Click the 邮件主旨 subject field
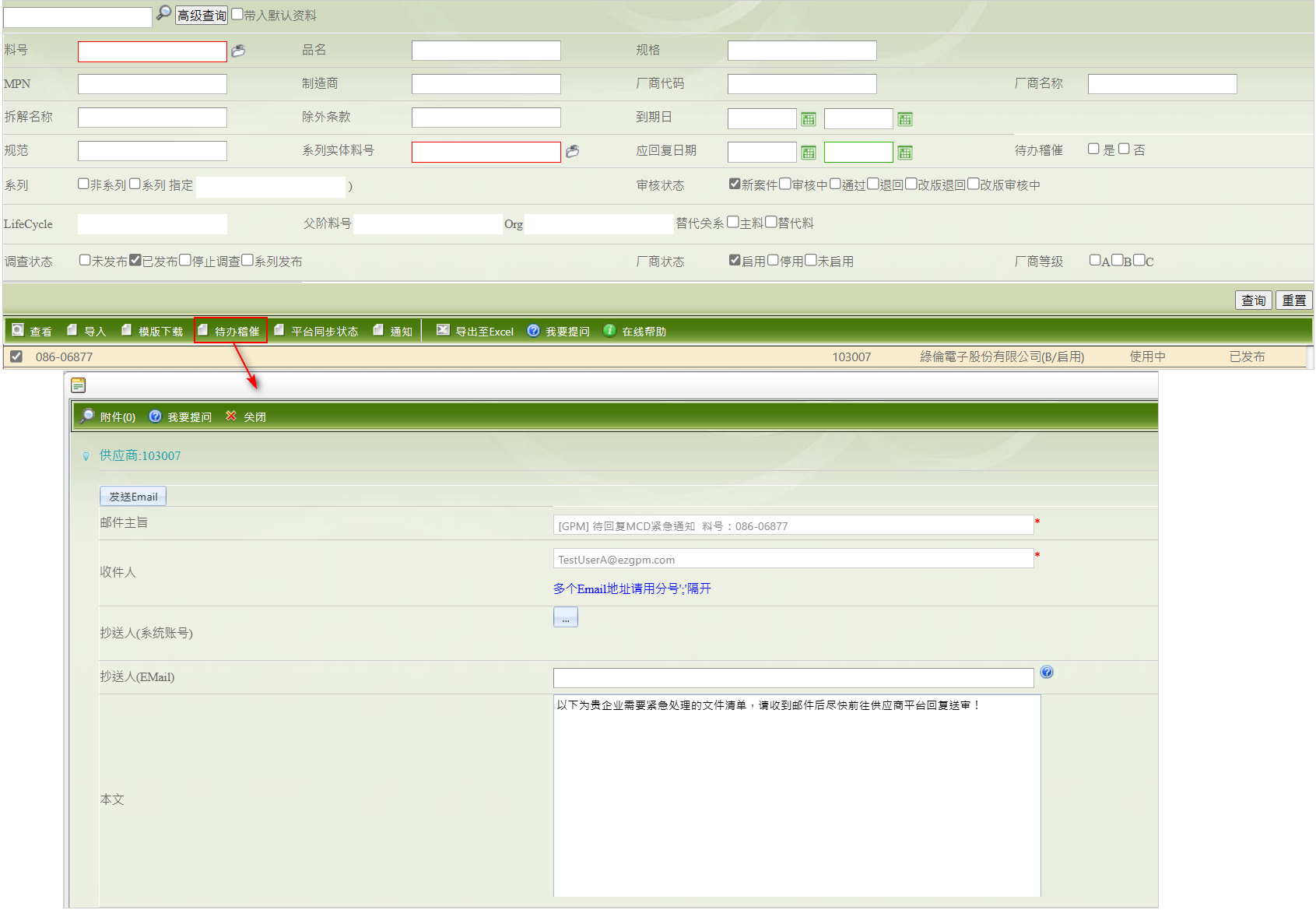The image size is (1316, 910). (794, 525)
